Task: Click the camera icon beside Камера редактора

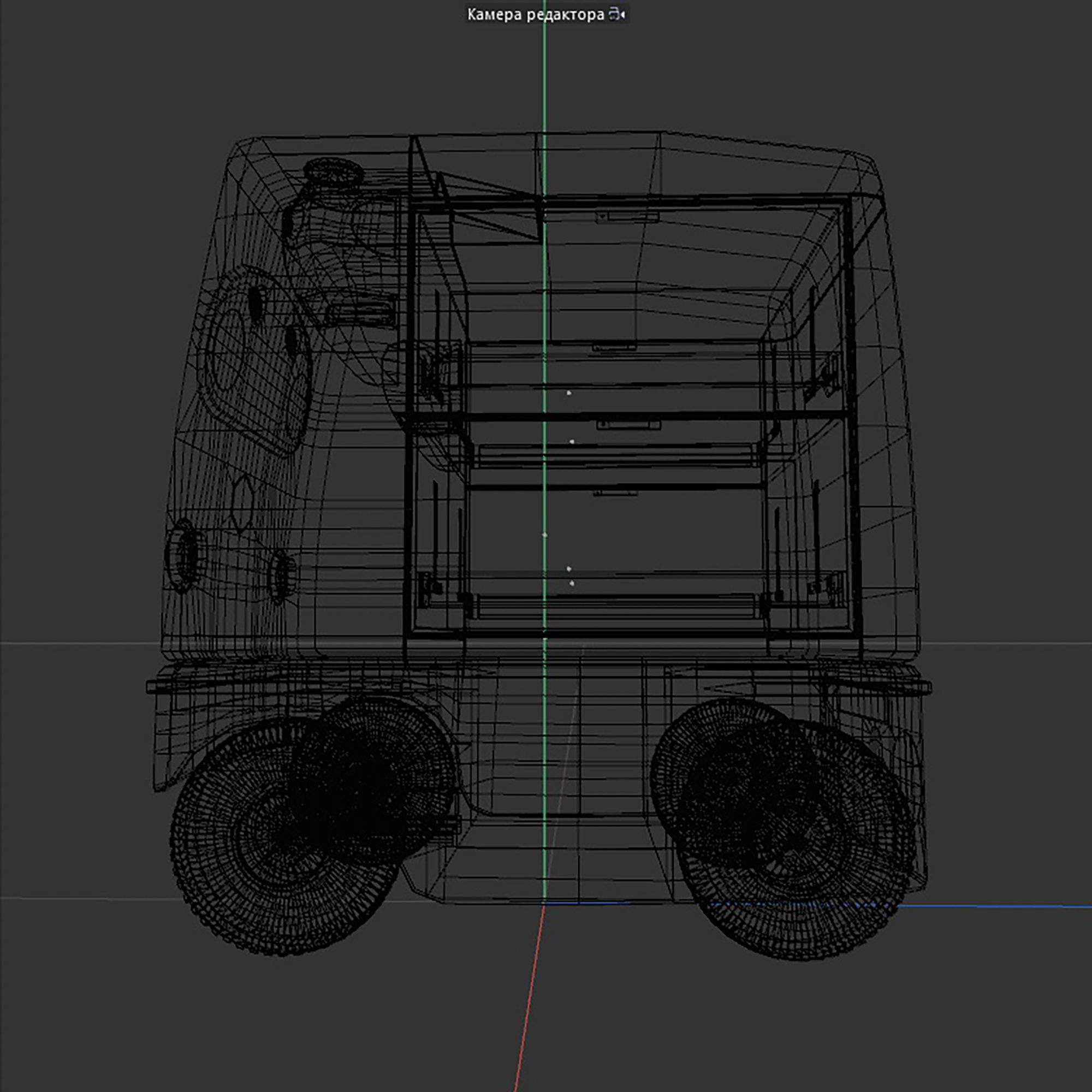Action: [x=616, y=15]
